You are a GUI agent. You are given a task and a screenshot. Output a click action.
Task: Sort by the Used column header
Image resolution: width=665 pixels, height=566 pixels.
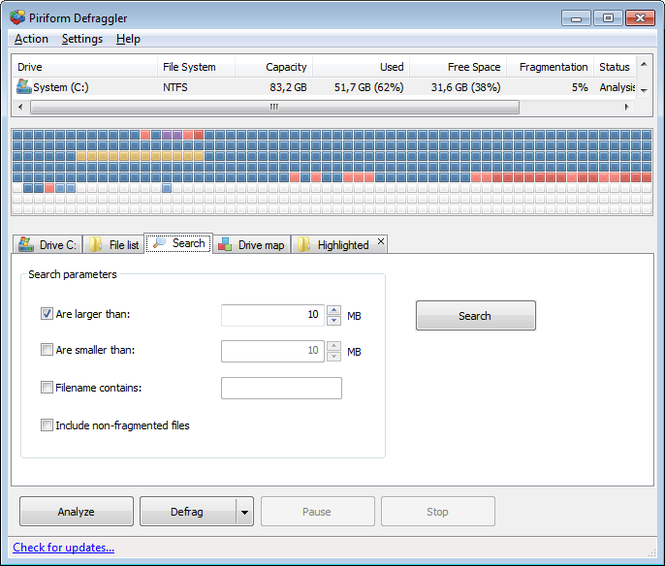(x=361, y=67)
